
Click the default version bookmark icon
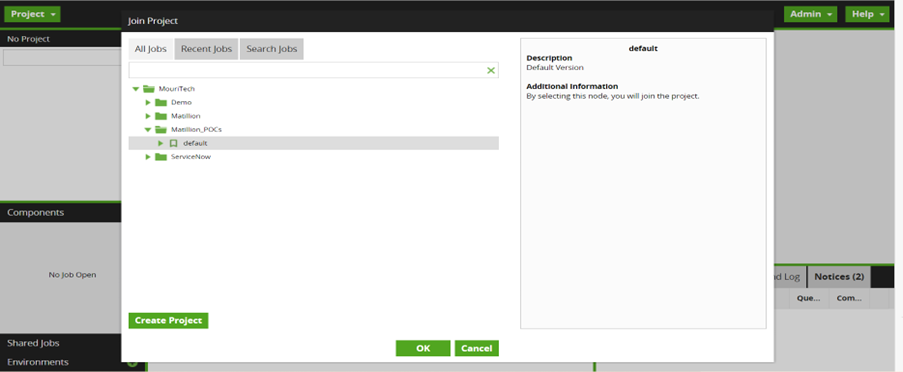click(x=173, y=143)
